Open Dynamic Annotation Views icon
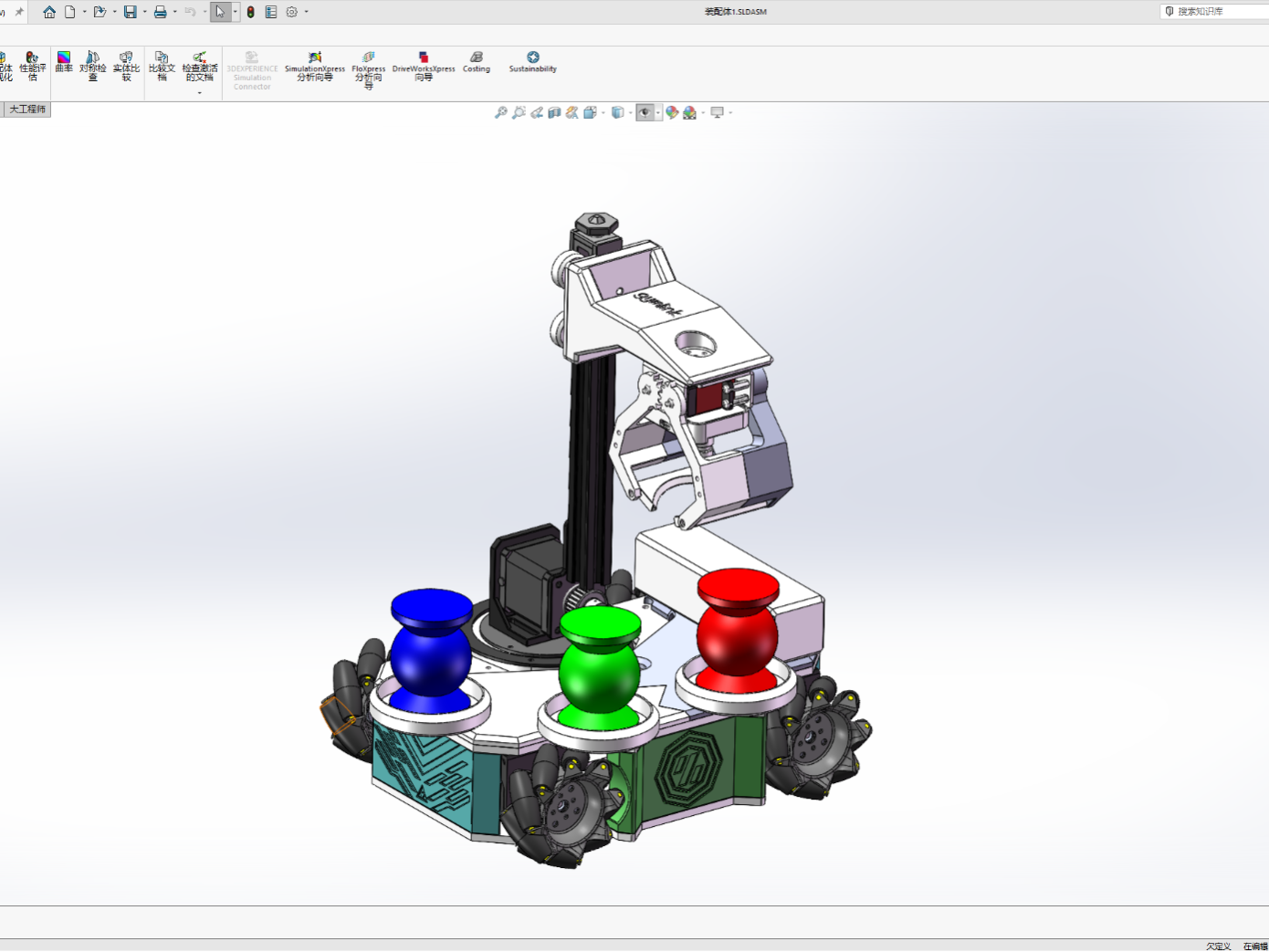 [572, 112]
